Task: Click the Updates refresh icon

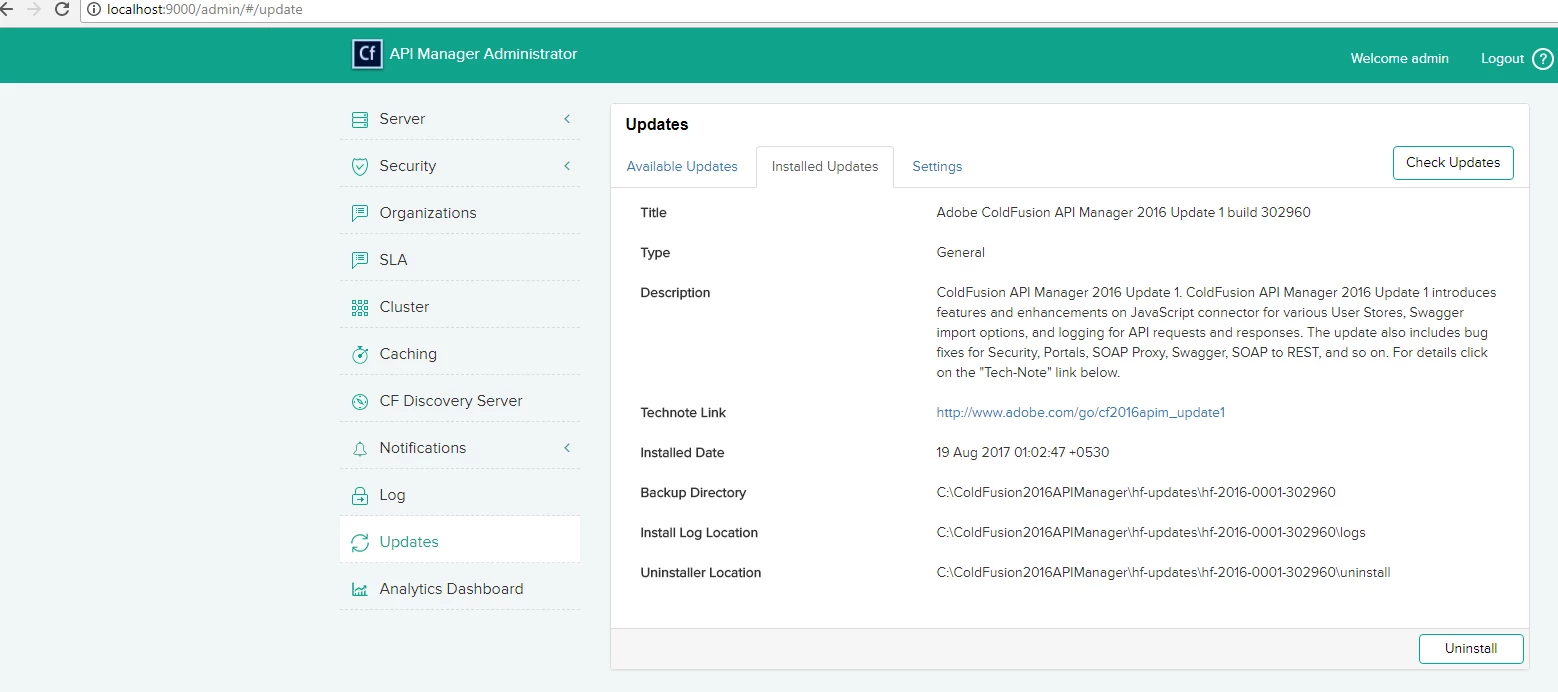Action: pos(360,542)
